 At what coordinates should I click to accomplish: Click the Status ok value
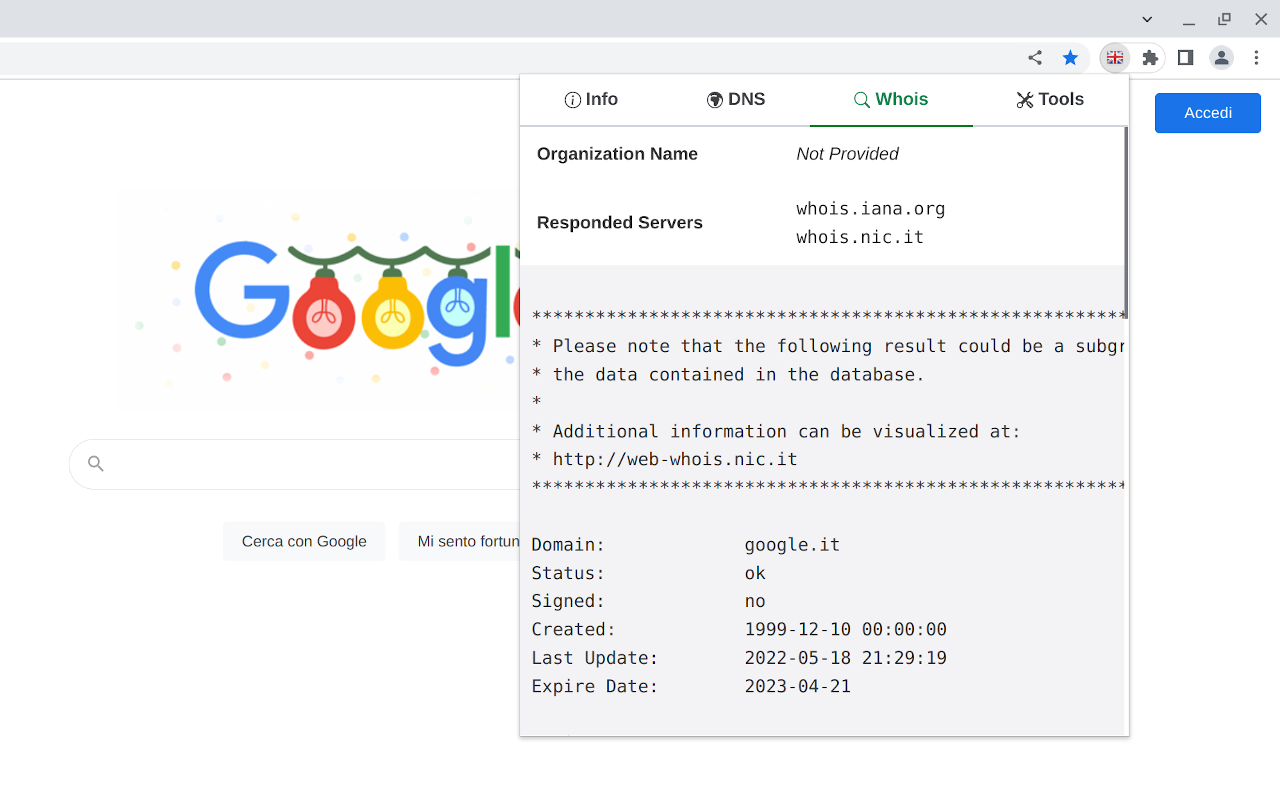pyautogui.click(x=755, y=573)
